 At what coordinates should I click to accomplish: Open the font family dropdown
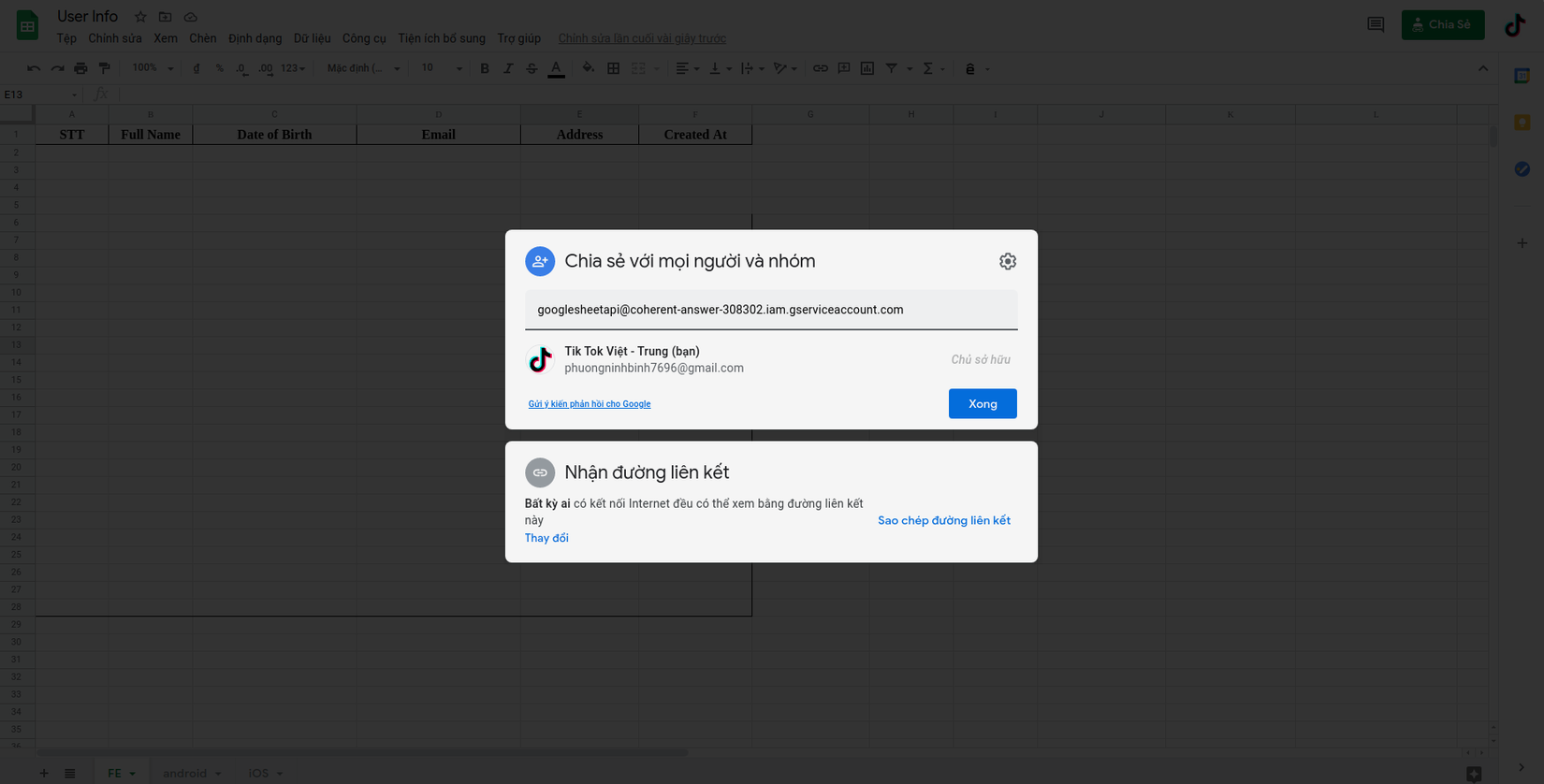[364, 68]
